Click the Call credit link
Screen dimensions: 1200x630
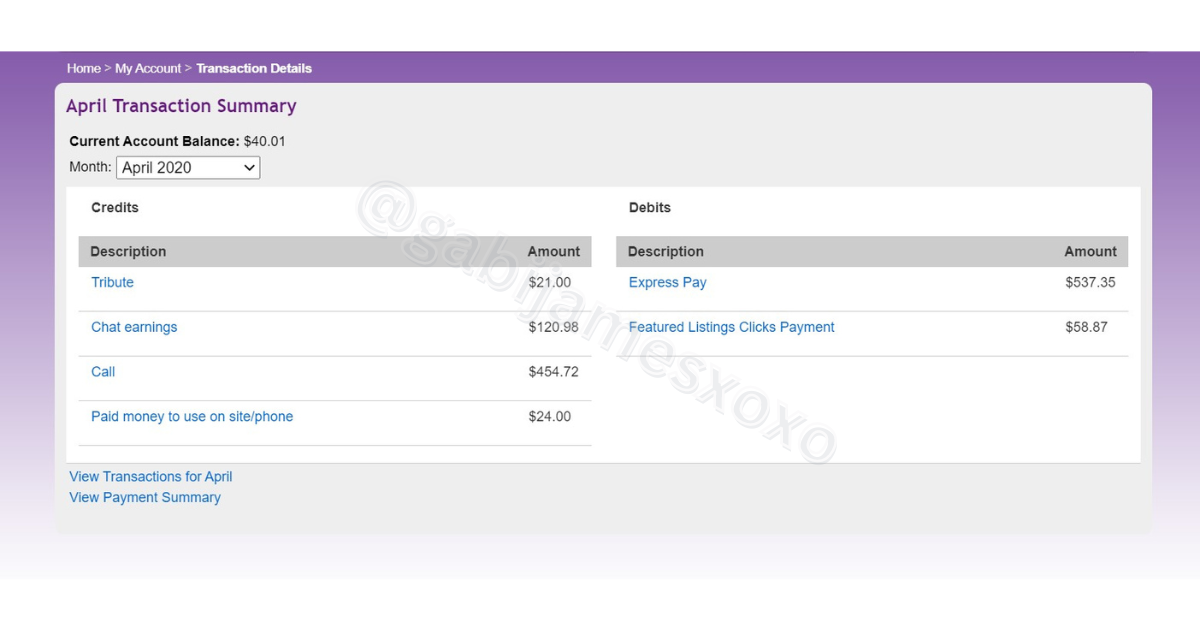[x=103, y=372]
